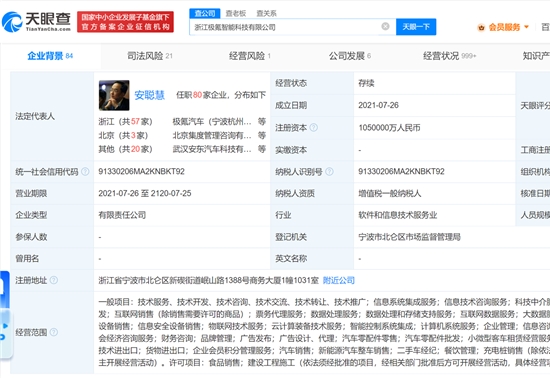
Task: Select the 宁波市北仑区市场监督管理局 value
Action: point(409,237)
